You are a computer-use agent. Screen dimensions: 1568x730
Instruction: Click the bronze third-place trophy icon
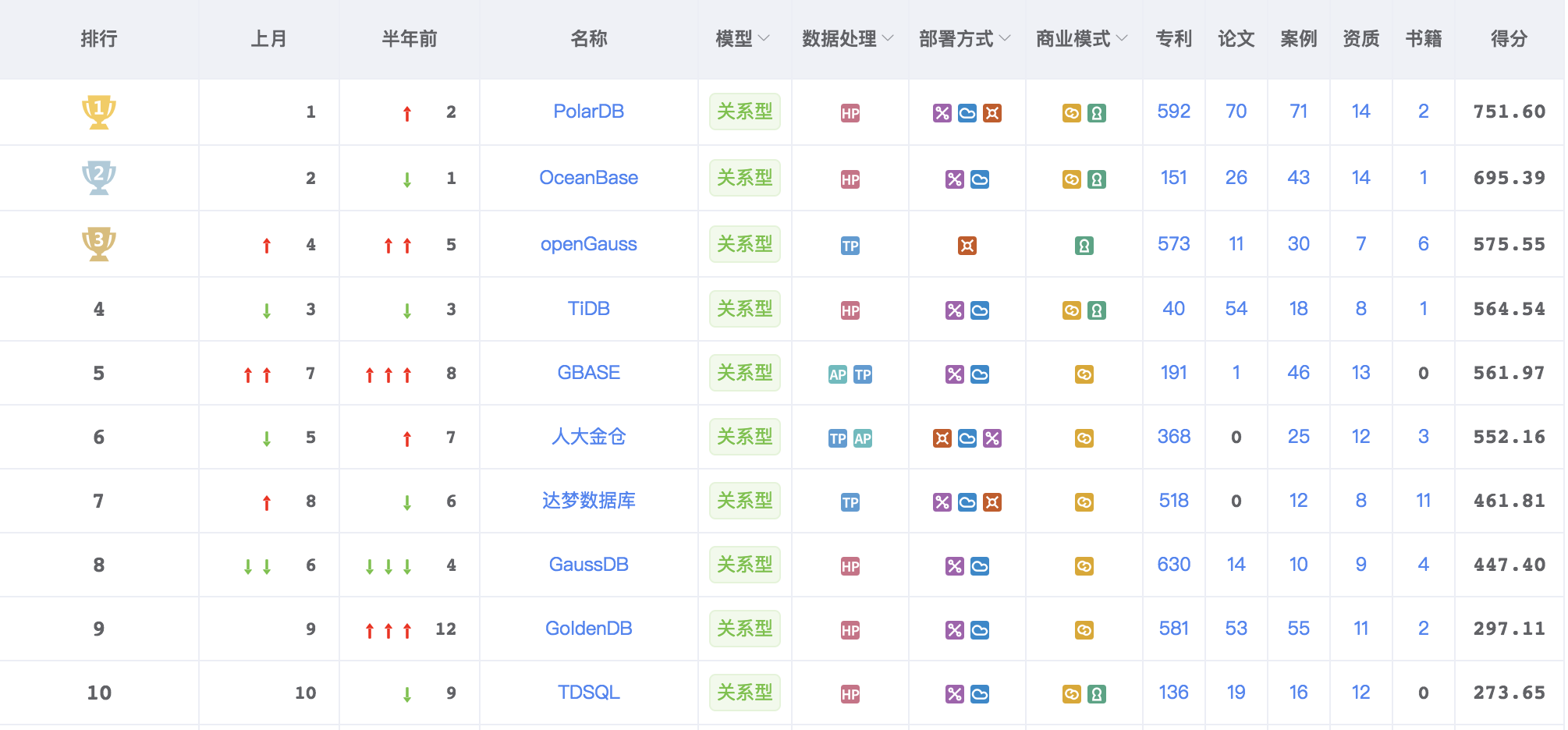(99, 244)
